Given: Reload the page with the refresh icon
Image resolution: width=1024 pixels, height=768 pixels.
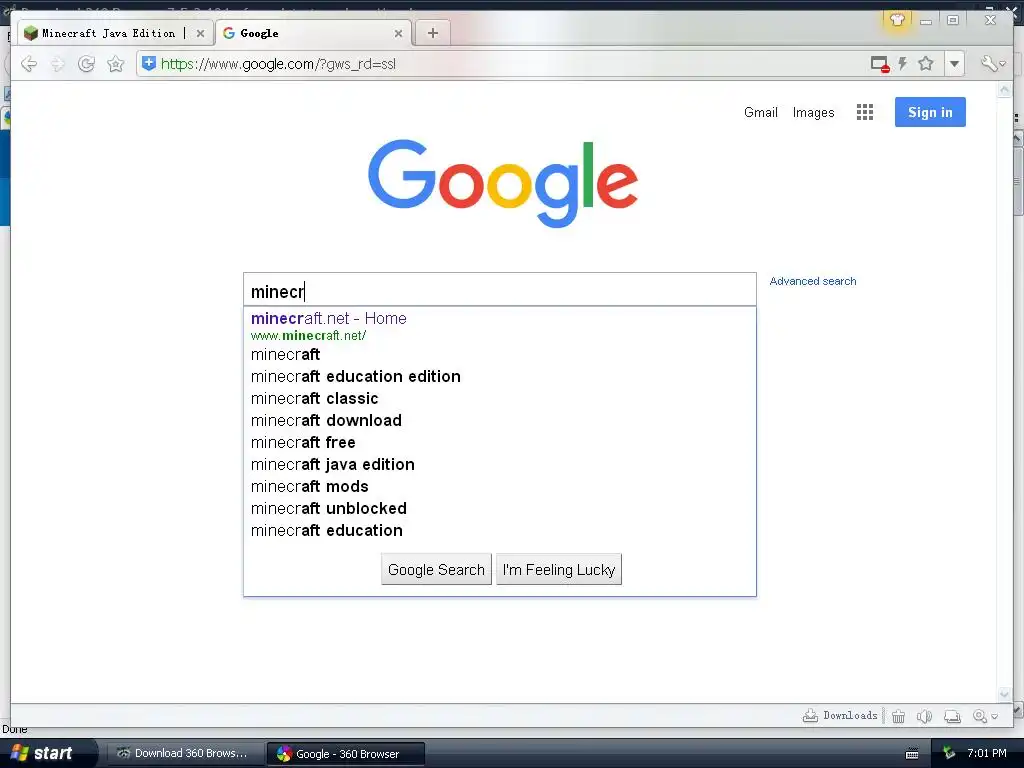Looking at the screenshot, I should point(86,63).
